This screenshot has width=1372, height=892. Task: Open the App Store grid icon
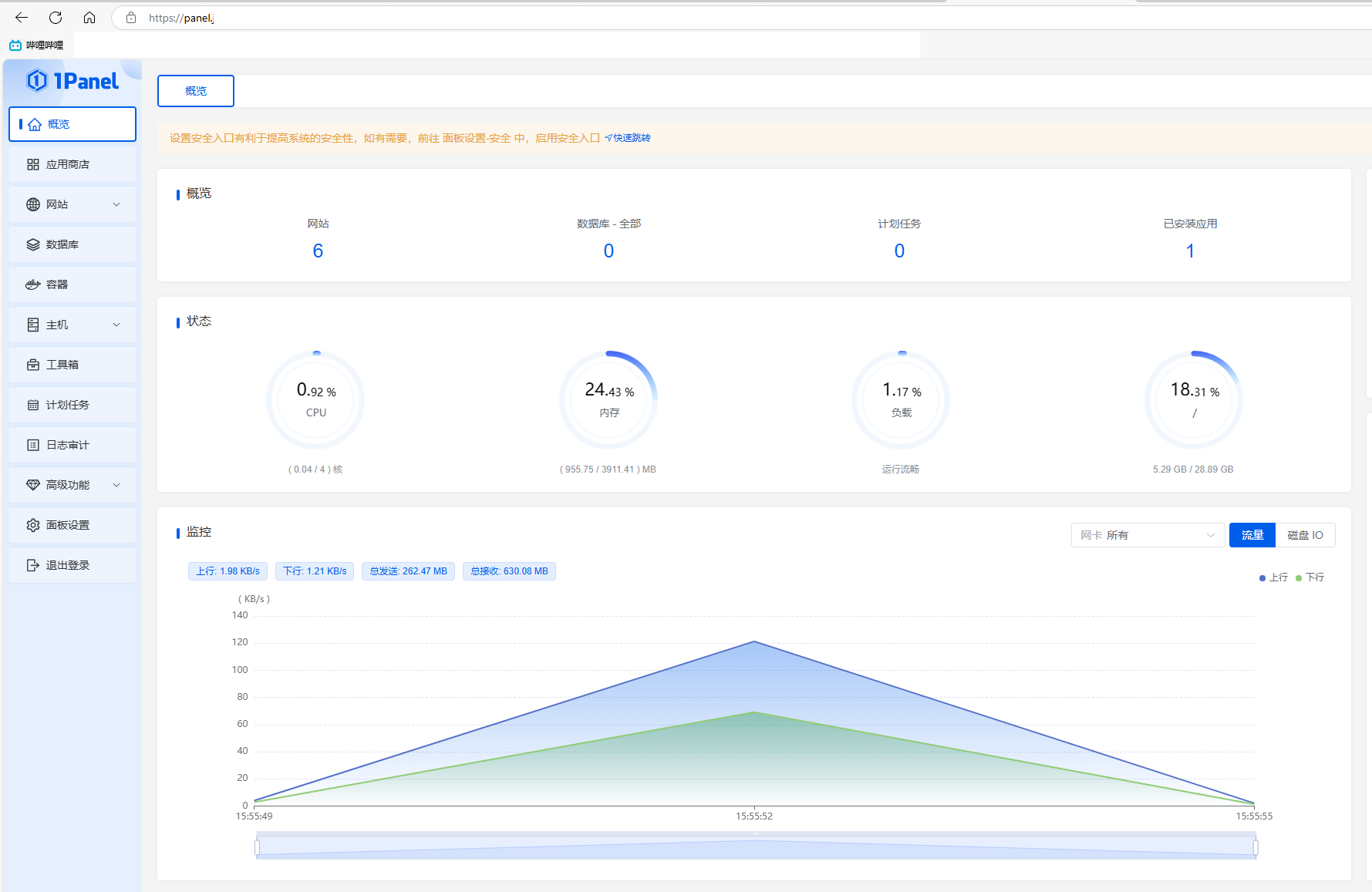tap(32, 164)
